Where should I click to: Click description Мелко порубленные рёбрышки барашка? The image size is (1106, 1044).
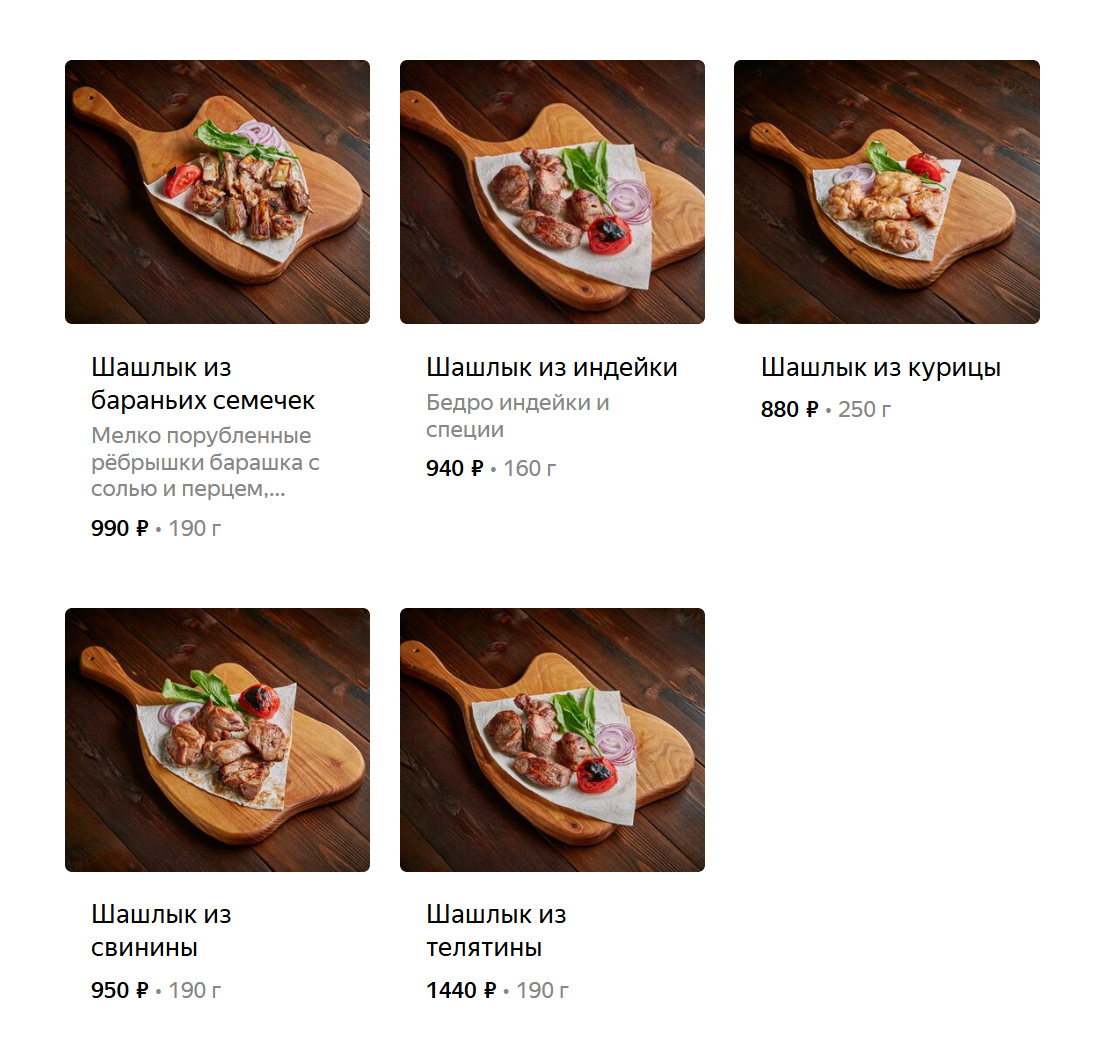click(205, 462)
